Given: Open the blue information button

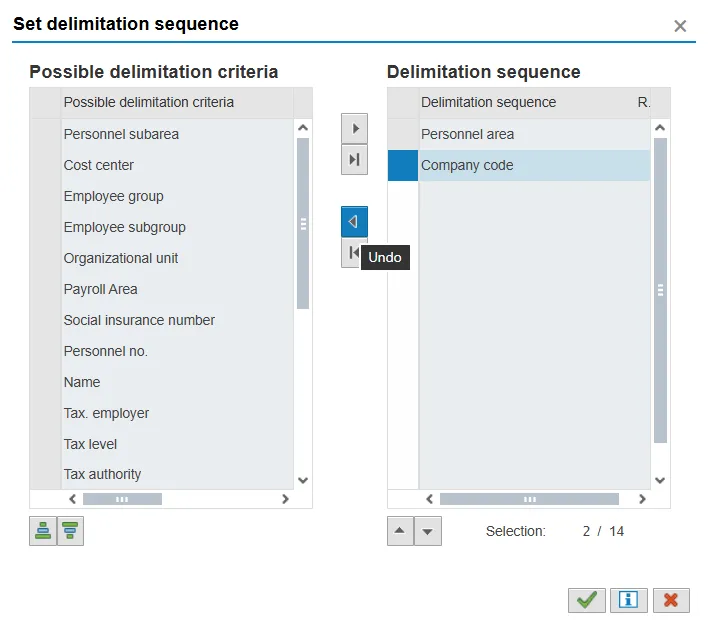Looking at the screenshot, I should coord(629,599).
